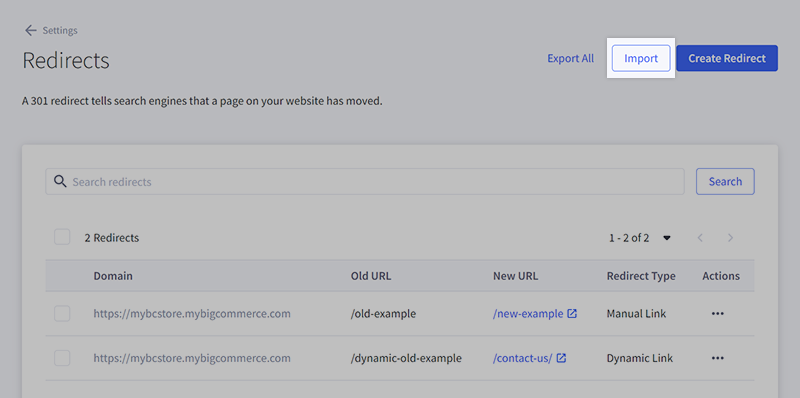Click the Actions column header

point(721,276)
